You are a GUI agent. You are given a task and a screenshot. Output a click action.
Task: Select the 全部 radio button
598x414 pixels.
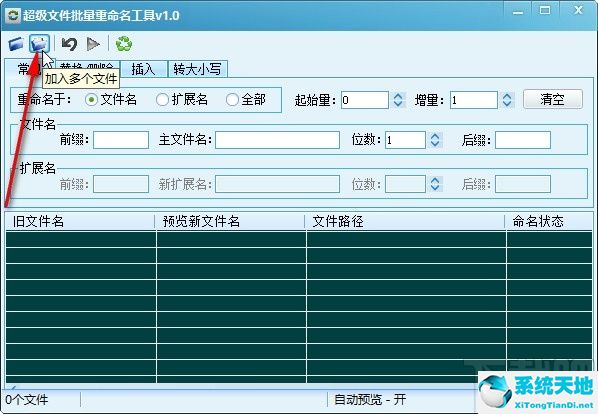point(232,100)
